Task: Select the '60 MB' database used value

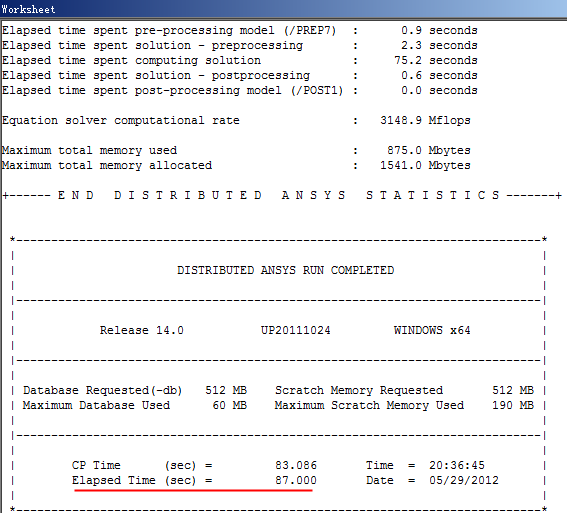Action: click(230, 405)
